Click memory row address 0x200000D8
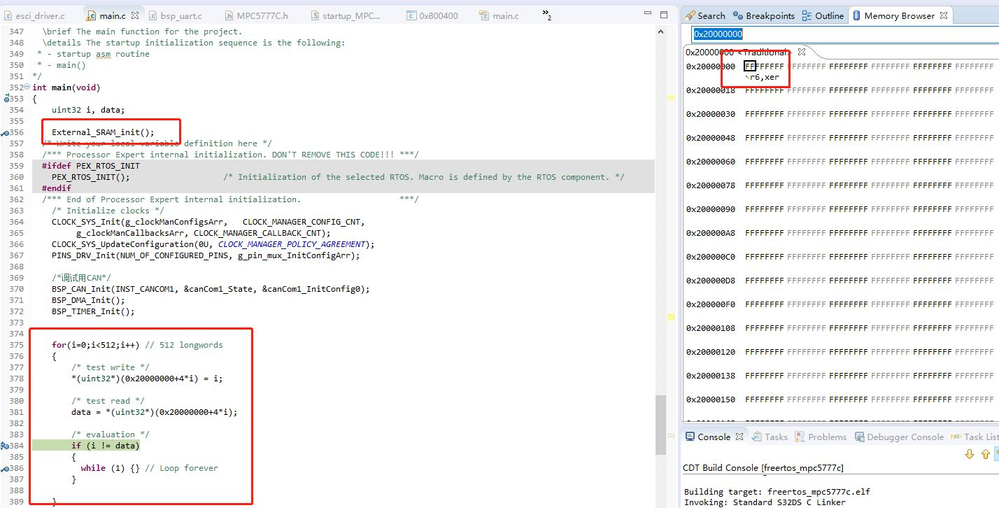This screenshot has width=999, height=508. (710, 280)
